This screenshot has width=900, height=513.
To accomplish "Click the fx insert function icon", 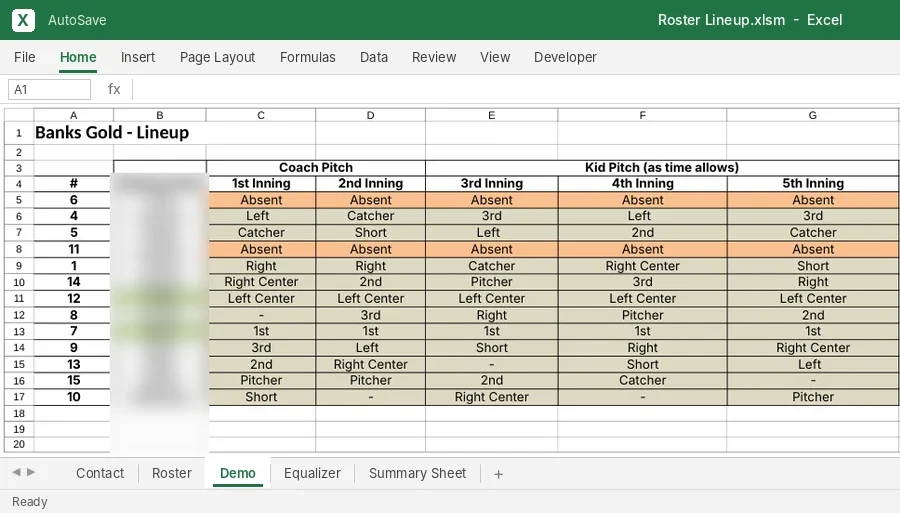I will point(114,90).
